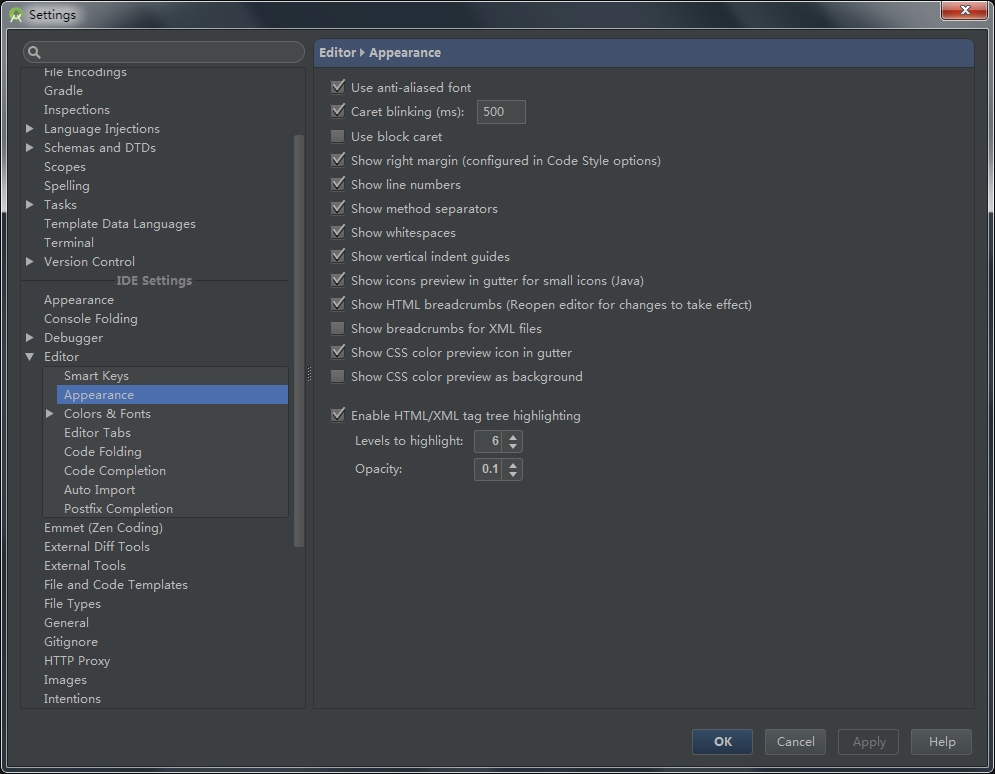The image size is (995, 774).
Task: Click the settings list vertical scrollbar
Action: click(x=299, y=340)
